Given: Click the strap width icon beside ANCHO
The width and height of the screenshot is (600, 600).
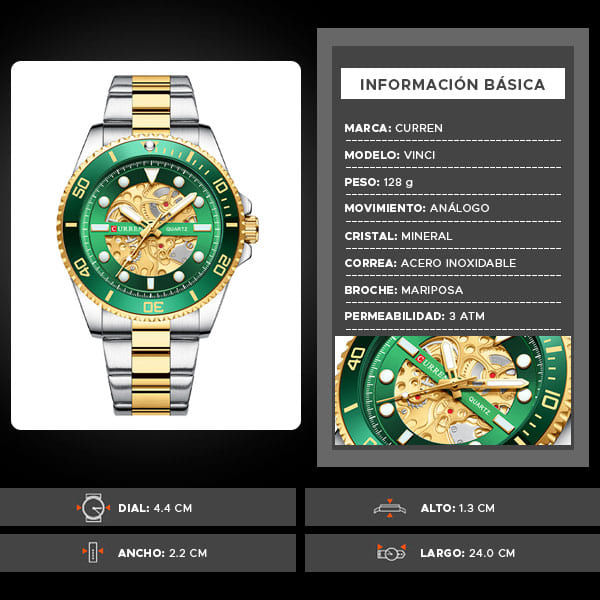Looking at the screenshot, I should click(93, 552).
